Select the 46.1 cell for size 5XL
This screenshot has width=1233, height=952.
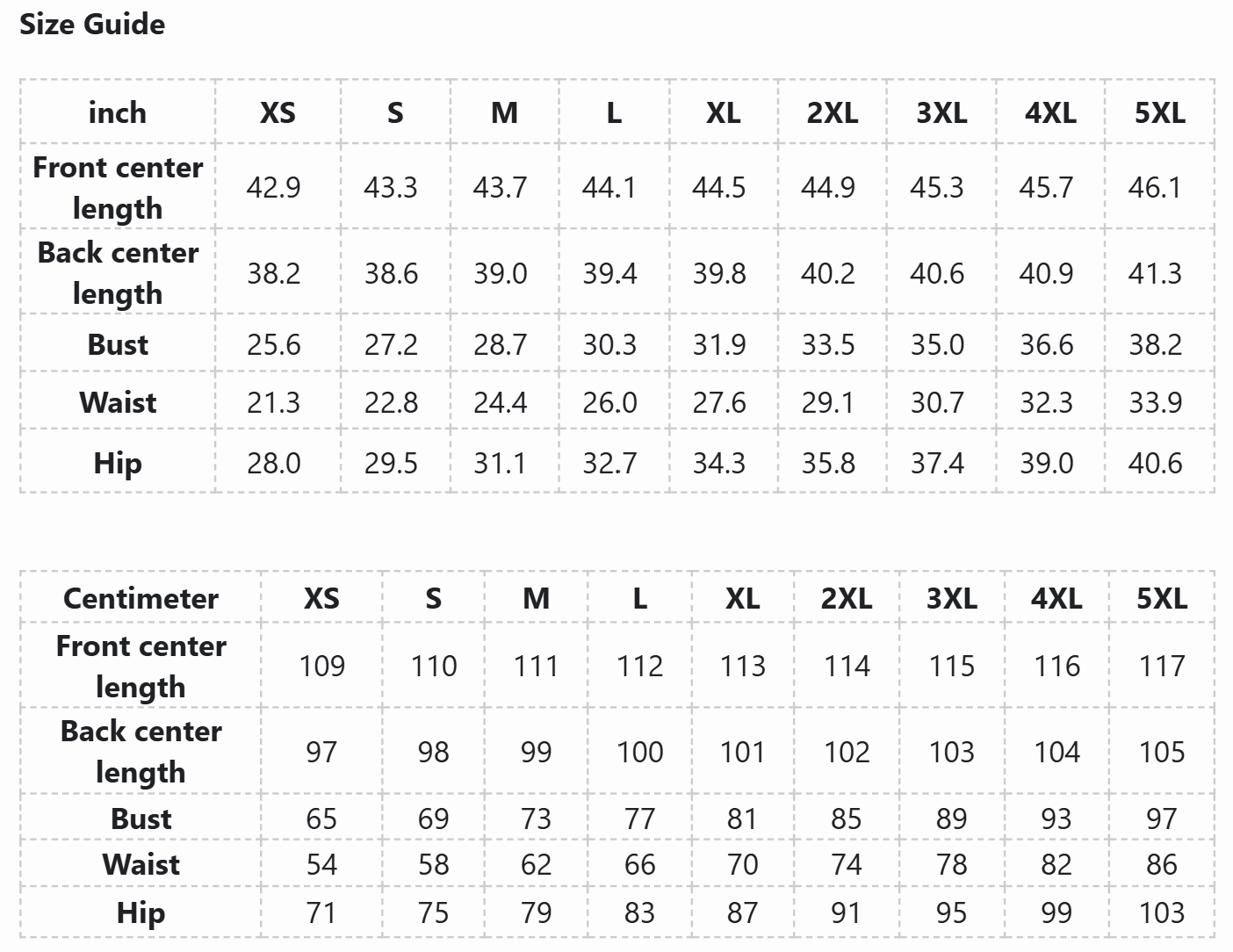coord(1155,187)
